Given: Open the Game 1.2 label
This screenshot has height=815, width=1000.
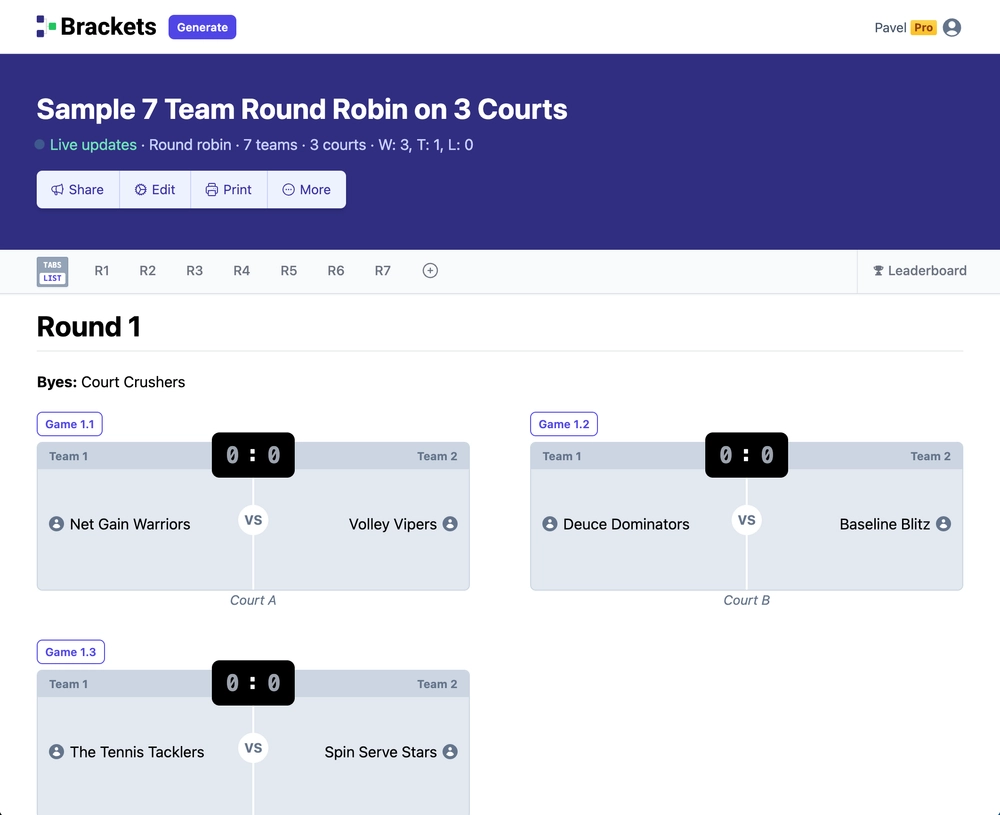Looking at the screenshot, I should pos(564,424).
